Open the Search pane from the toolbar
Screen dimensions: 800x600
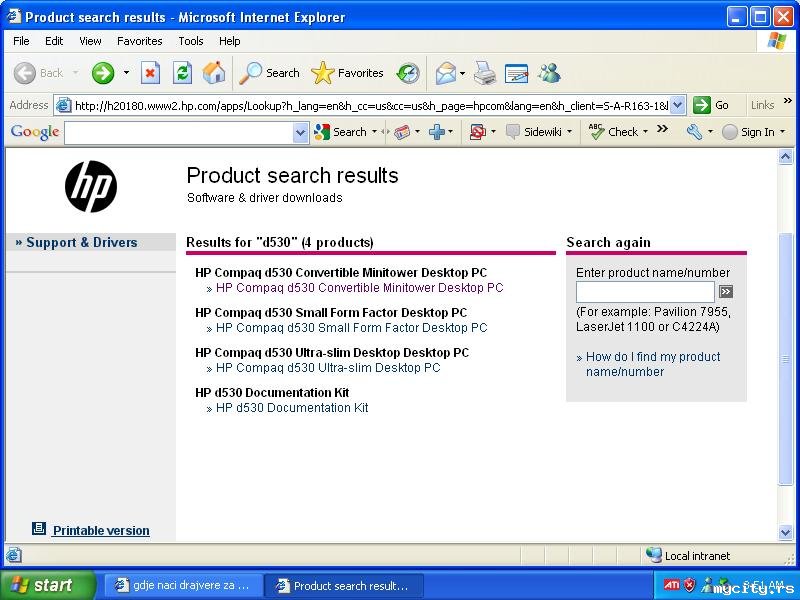point(270,73)
